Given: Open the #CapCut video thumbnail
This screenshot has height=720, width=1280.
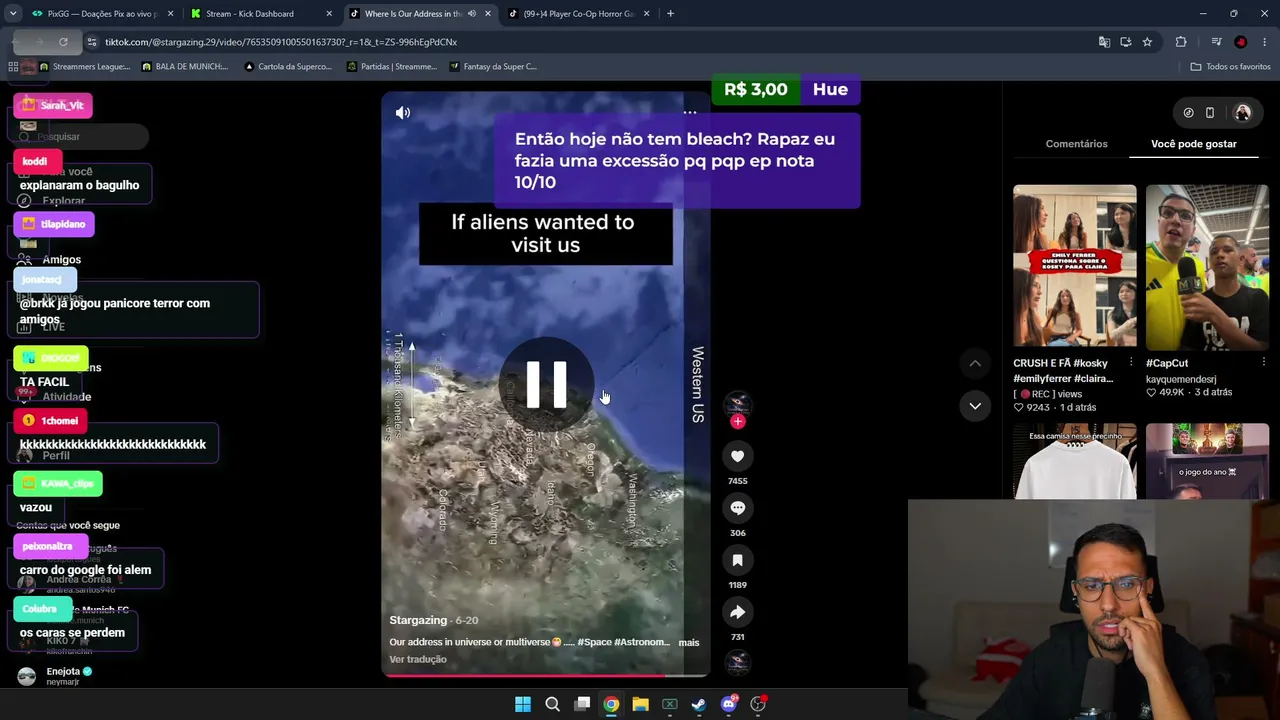Looking at the screenshot, I should coord(1207,266).
